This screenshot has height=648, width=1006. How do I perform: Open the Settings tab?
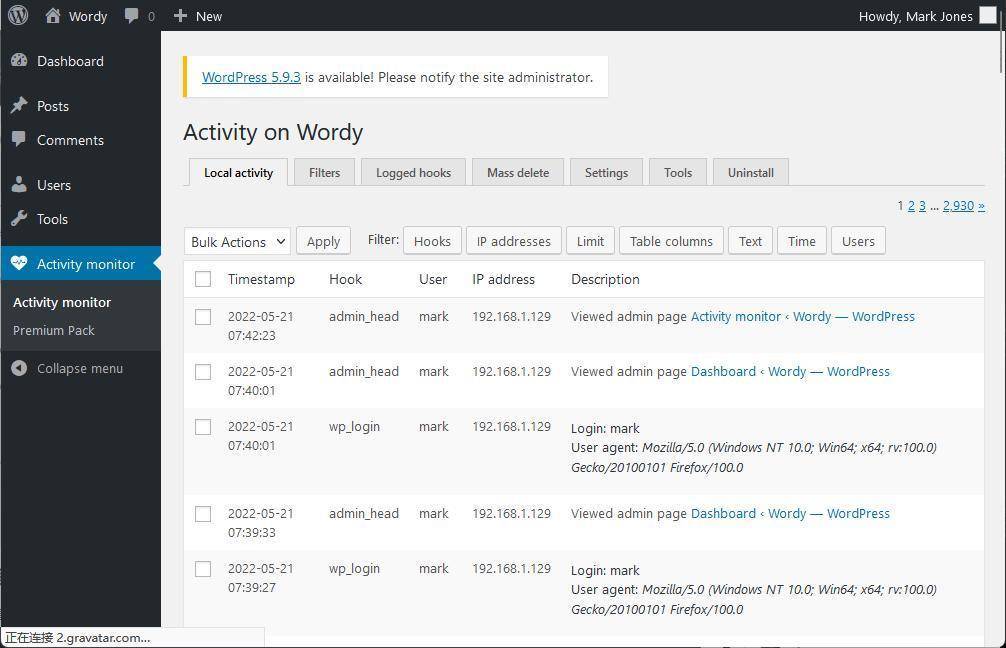(606, 172)
